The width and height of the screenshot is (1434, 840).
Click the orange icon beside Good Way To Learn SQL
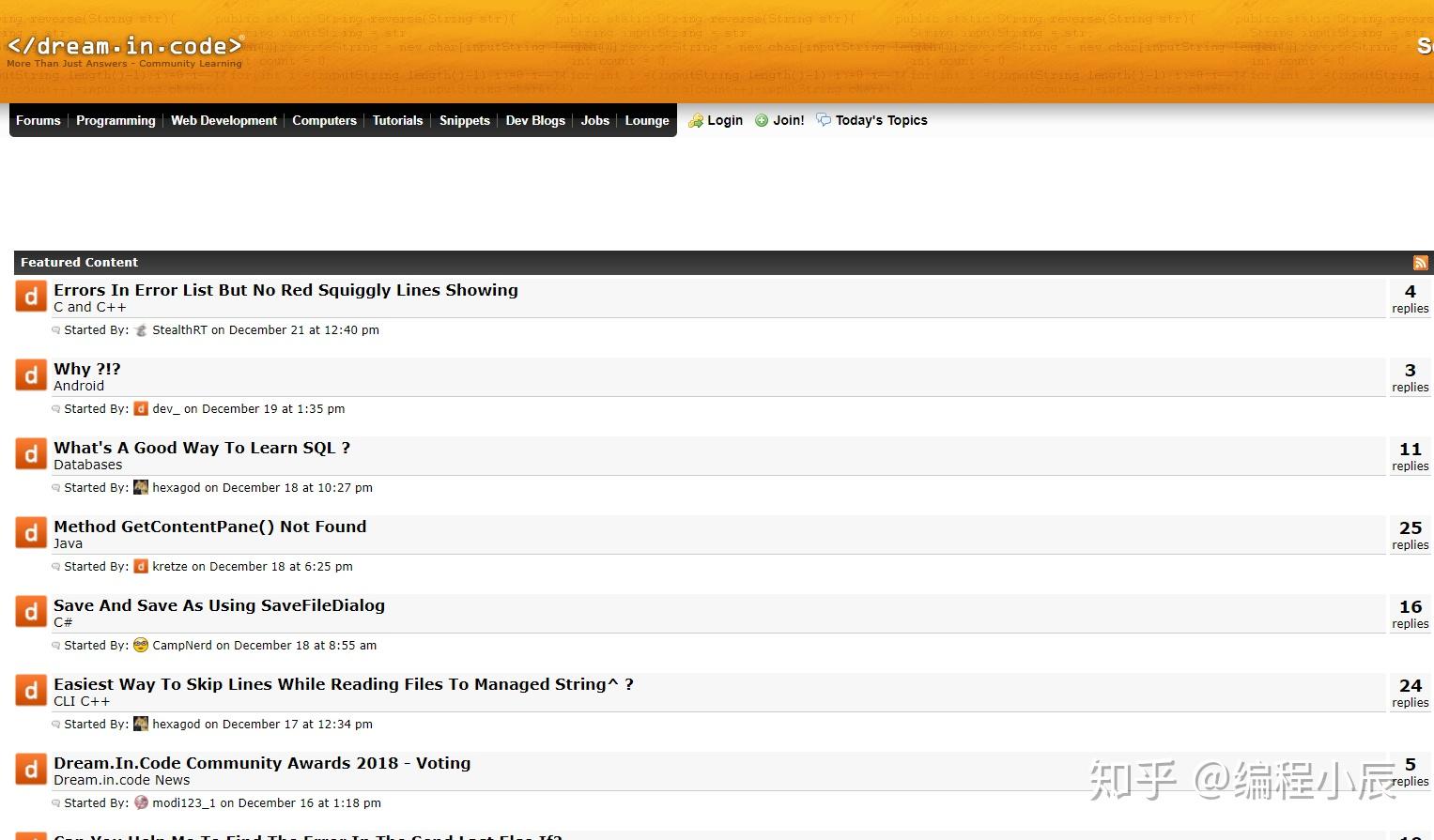[31, 454]
